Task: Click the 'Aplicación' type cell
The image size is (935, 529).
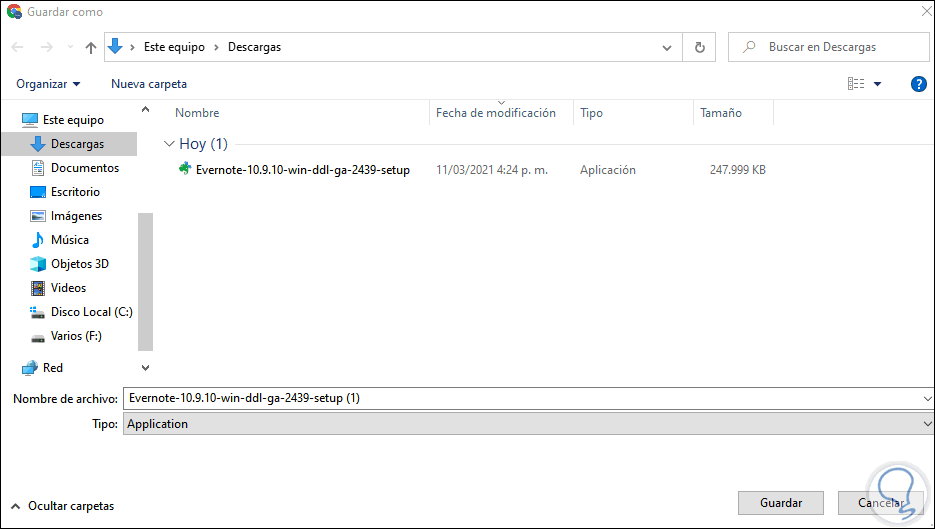Action: point(608,170)
